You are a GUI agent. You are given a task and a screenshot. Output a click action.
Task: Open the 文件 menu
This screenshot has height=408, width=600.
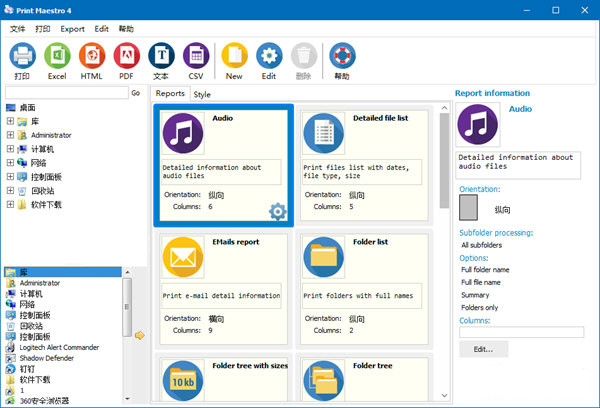pyautogui.click(x=17, y=29)
